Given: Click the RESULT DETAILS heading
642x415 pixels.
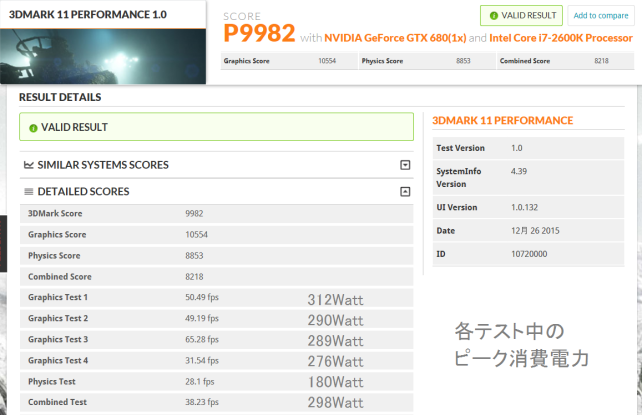Looking at the screenshot, I should (60, 97).
